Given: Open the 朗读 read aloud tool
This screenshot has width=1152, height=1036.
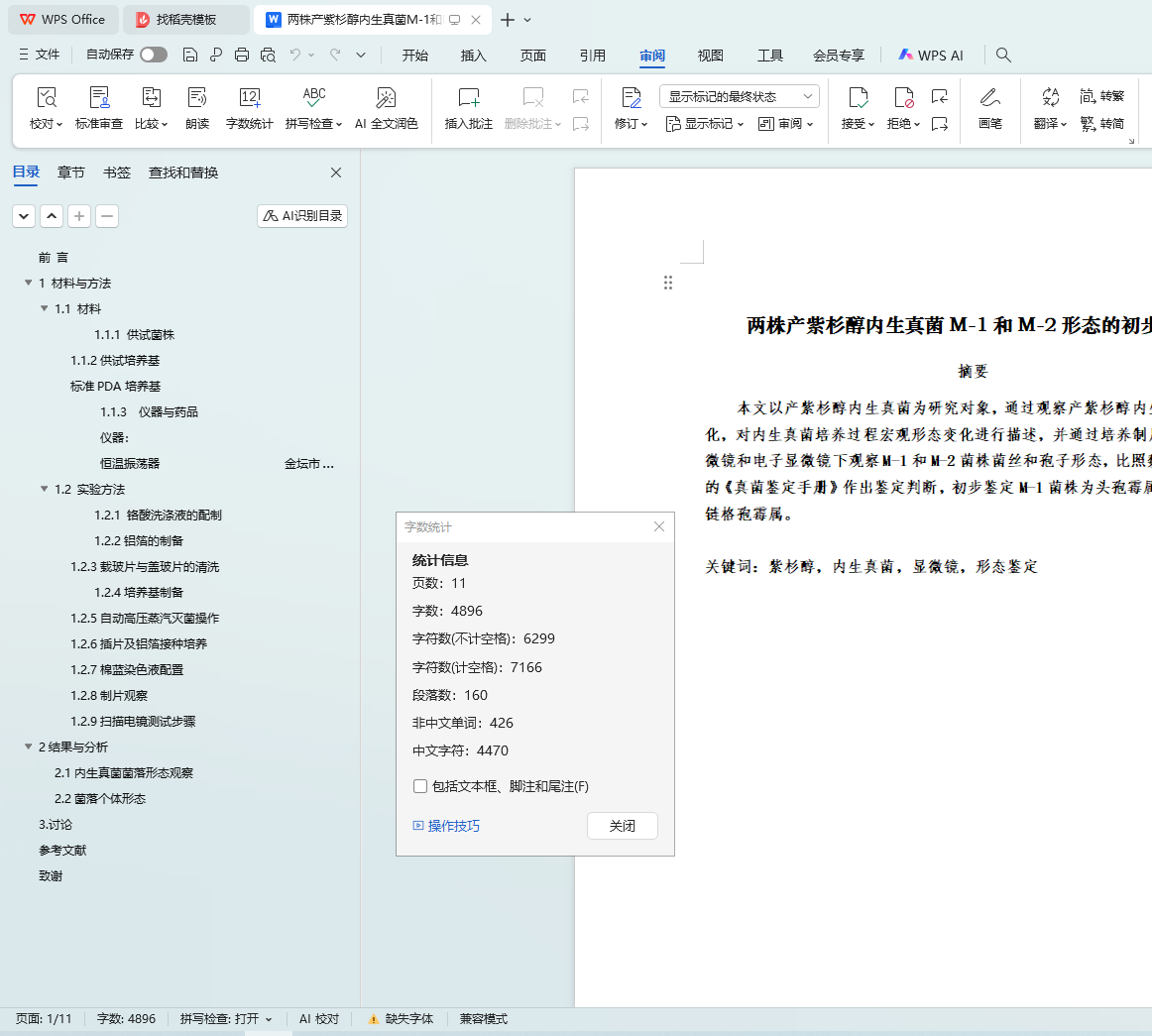Looking at the screenshot, I should [197, 97].
